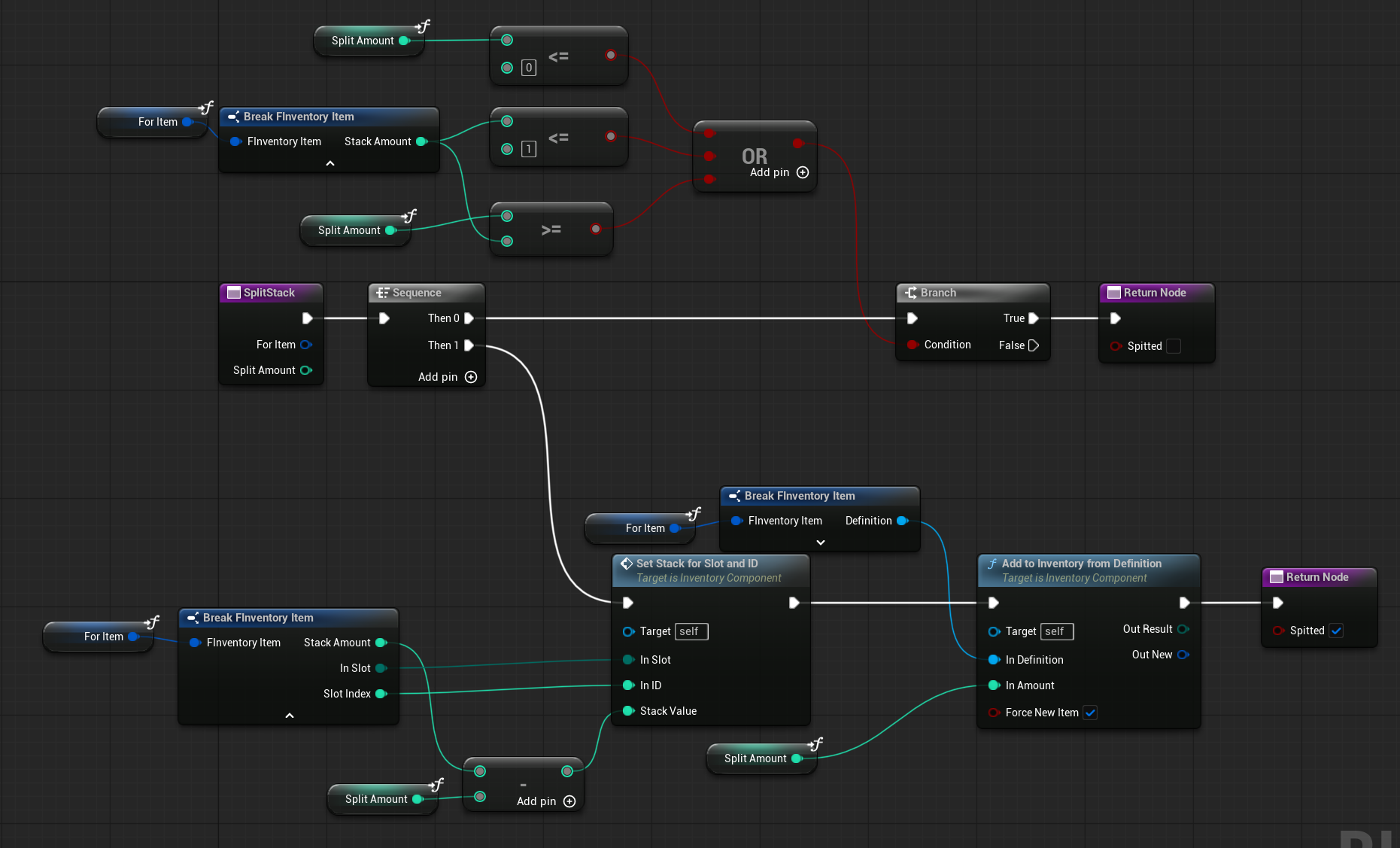Click the plus icon on OR node

tap(803, 172)
